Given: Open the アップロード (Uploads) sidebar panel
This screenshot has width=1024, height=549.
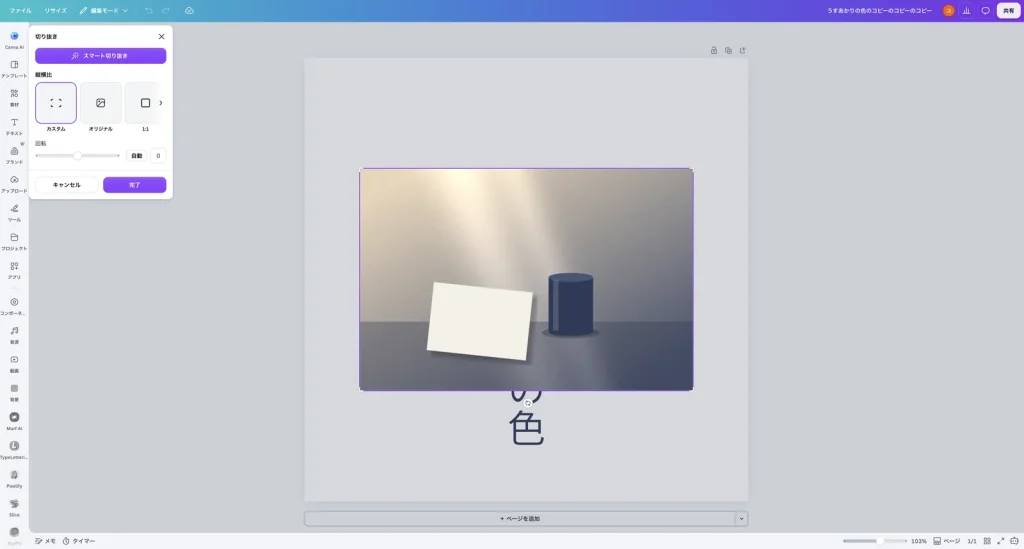Looking at the screenshot, I should click(x=14, y=183).
